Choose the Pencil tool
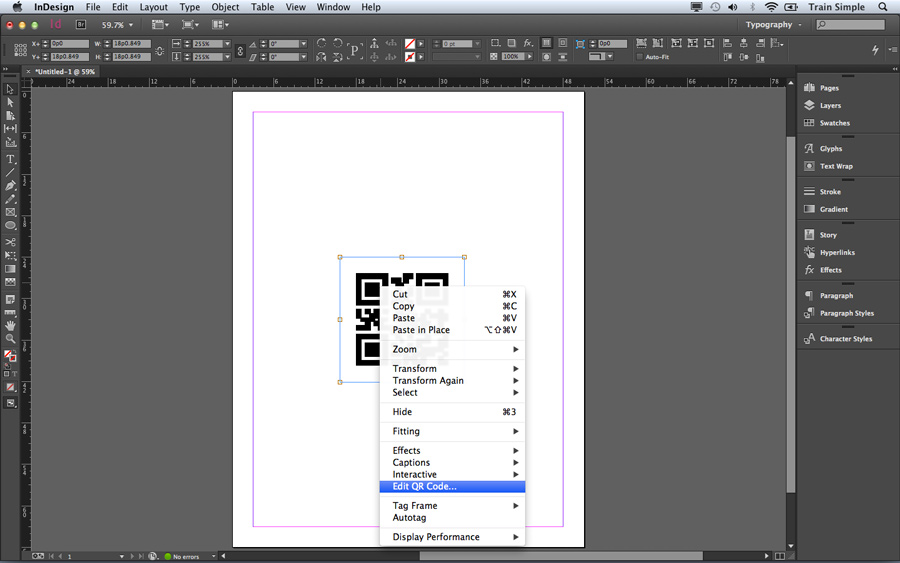 (10, 199)
